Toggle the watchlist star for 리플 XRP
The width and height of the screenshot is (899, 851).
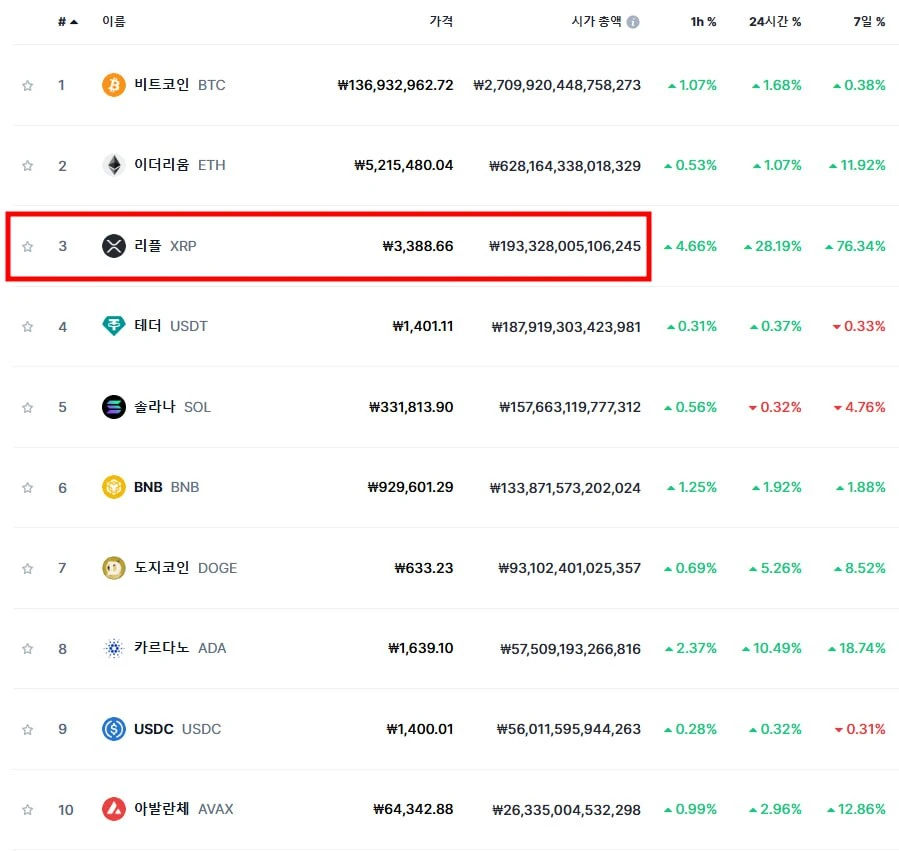(27, 247)
